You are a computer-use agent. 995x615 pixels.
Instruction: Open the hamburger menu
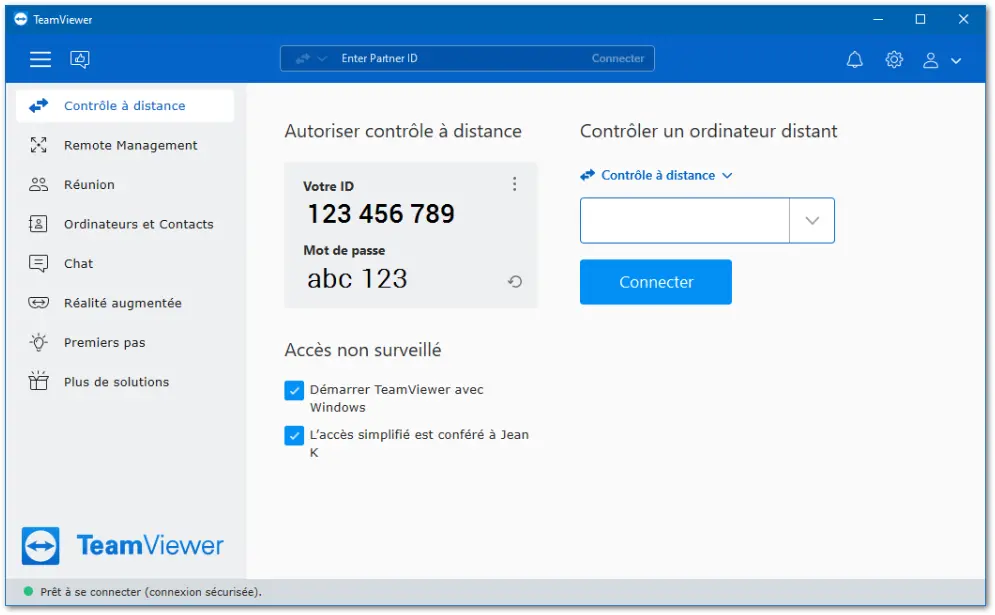40,59
